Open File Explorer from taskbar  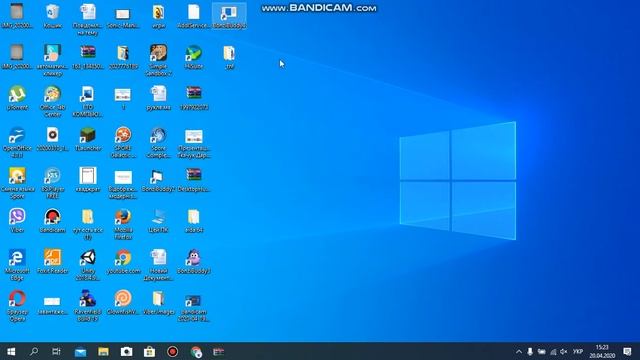(x=103, y=351)
